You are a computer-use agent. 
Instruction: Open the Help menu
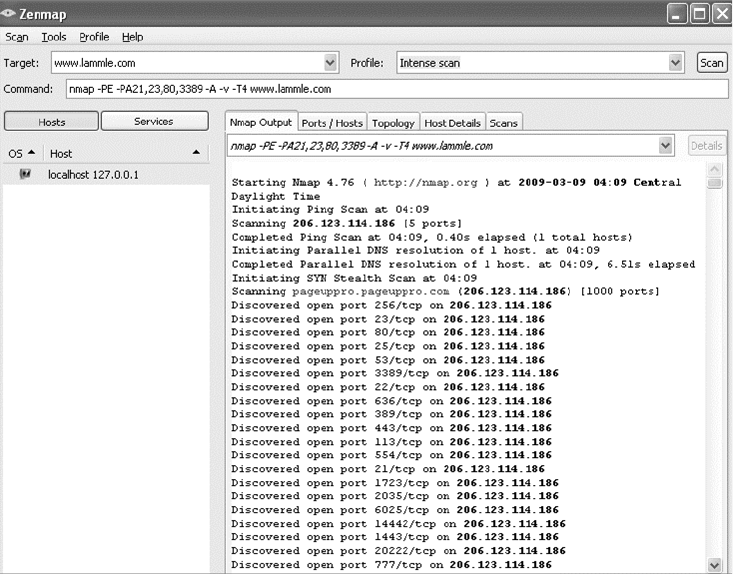pos(132,37)
